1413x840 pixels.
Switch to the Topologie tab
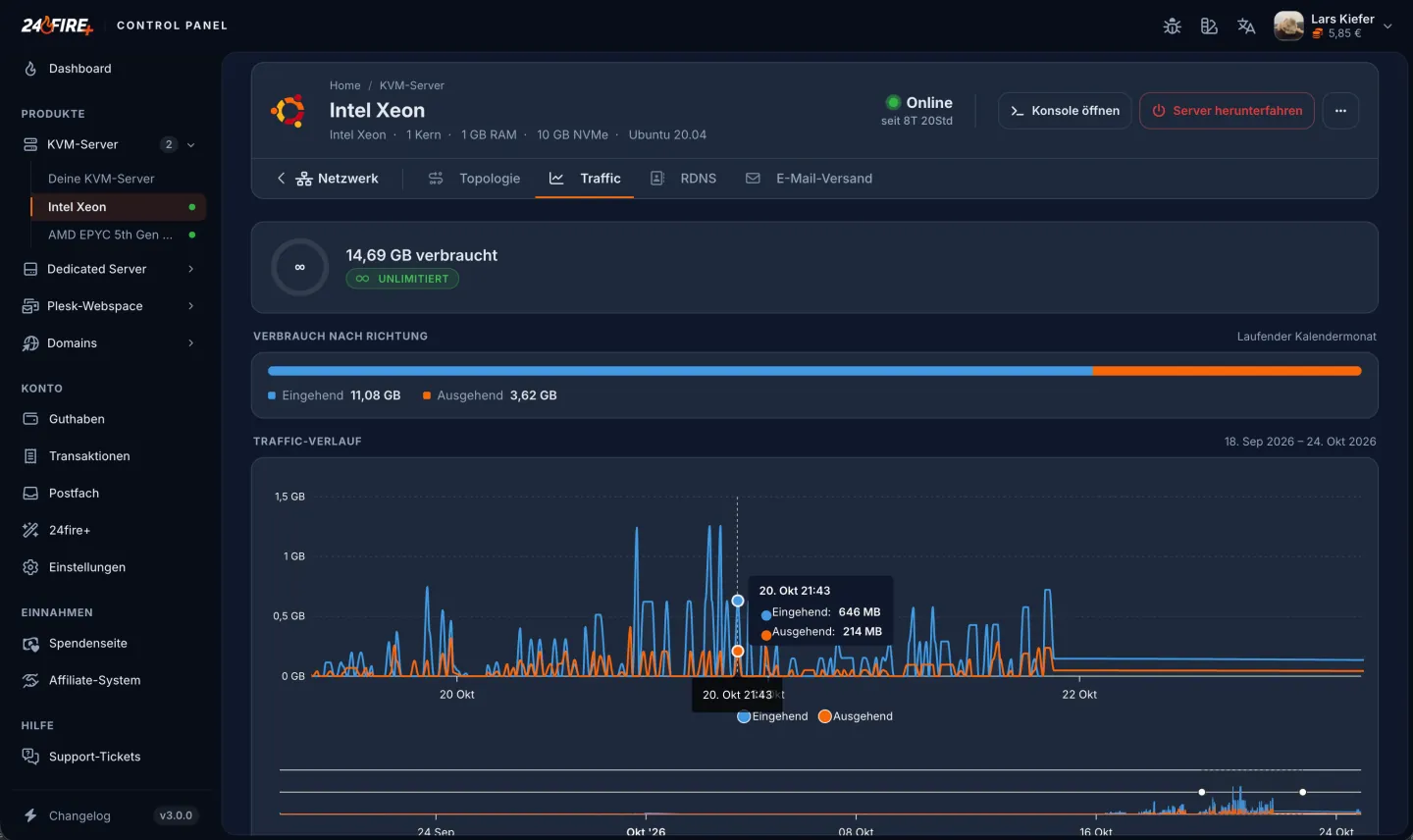tap(474, 179)
